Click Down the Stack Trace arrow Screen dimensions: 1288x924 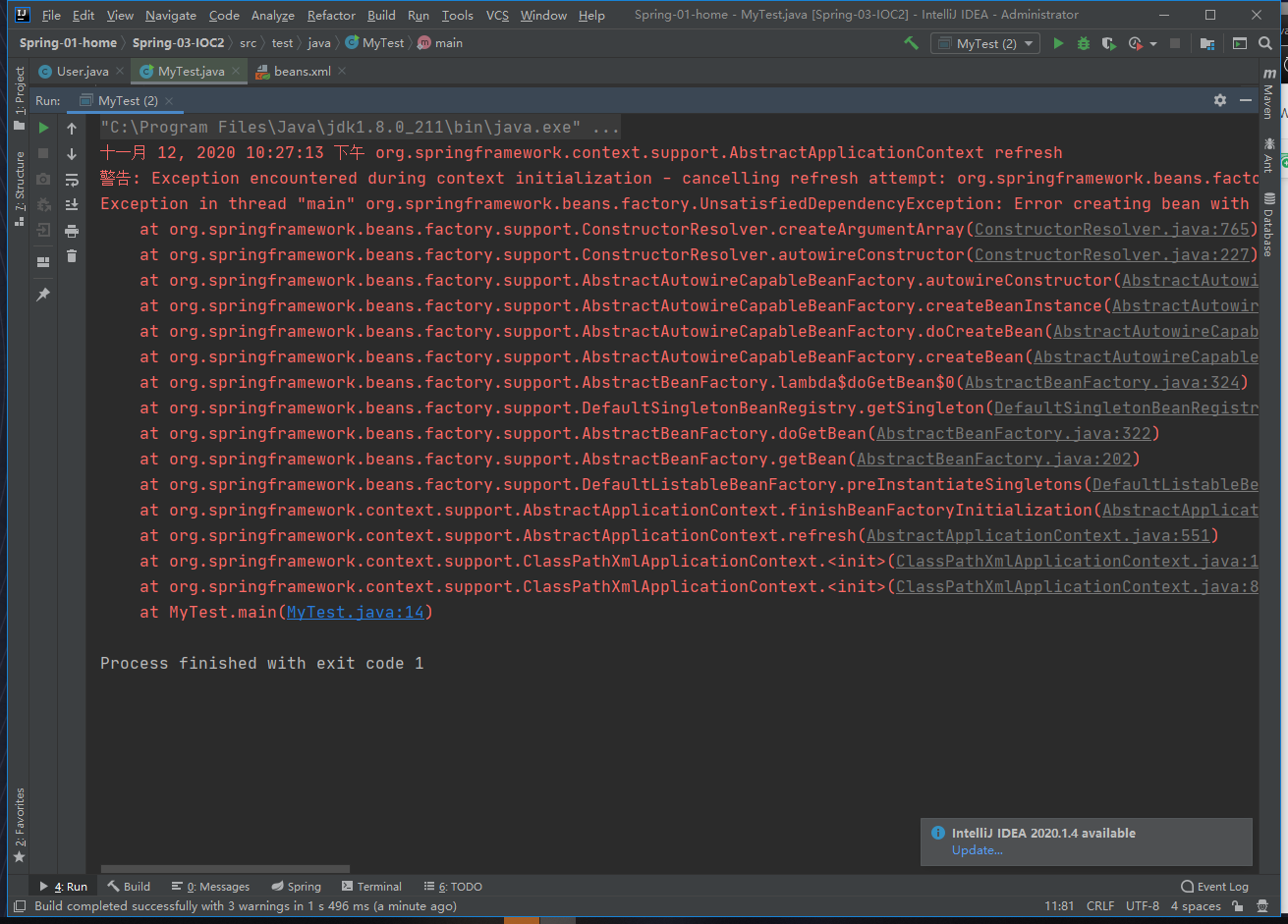click(72, 153)
